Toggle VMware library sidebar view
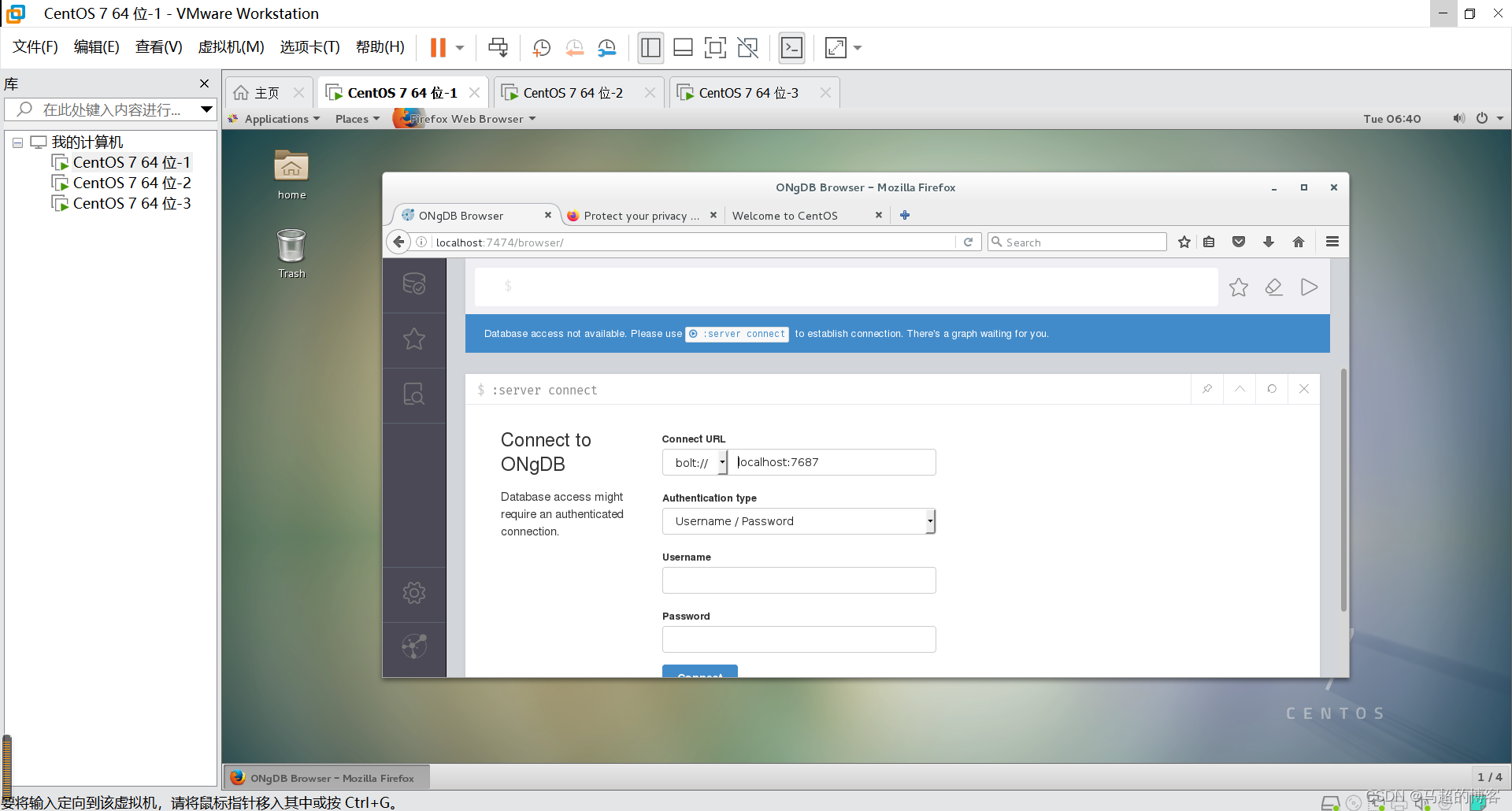The height and width of the screenshot is (811, 1512). point(650,48)
